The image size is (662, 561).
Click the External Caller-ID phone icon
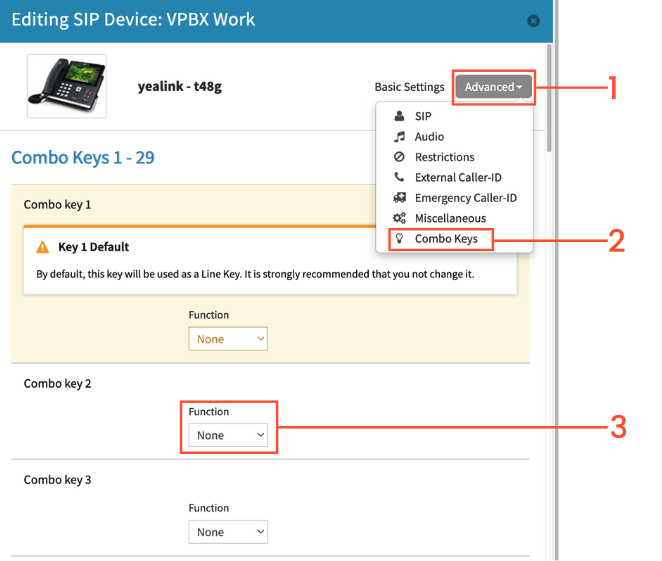[399, 177]
